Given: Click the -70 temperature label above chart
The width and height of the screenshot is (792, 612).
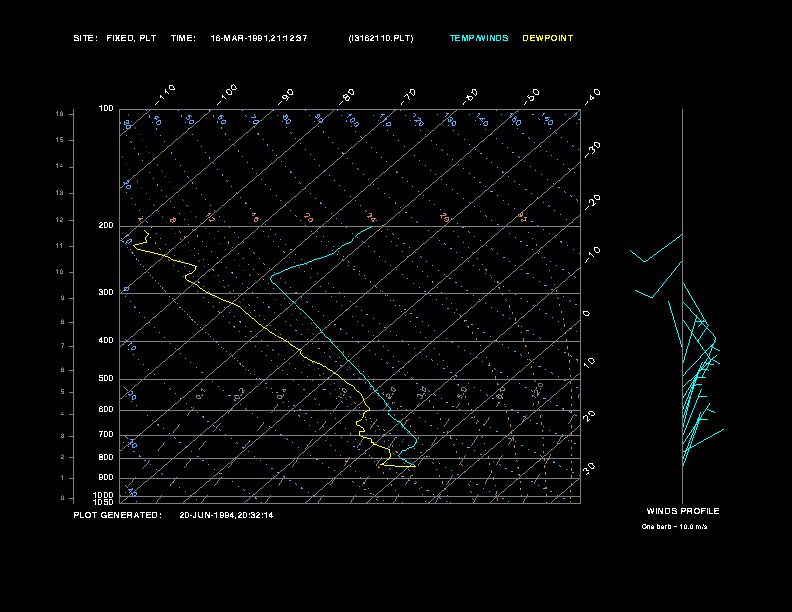Looking at the screenshot, I should (408, 97).
